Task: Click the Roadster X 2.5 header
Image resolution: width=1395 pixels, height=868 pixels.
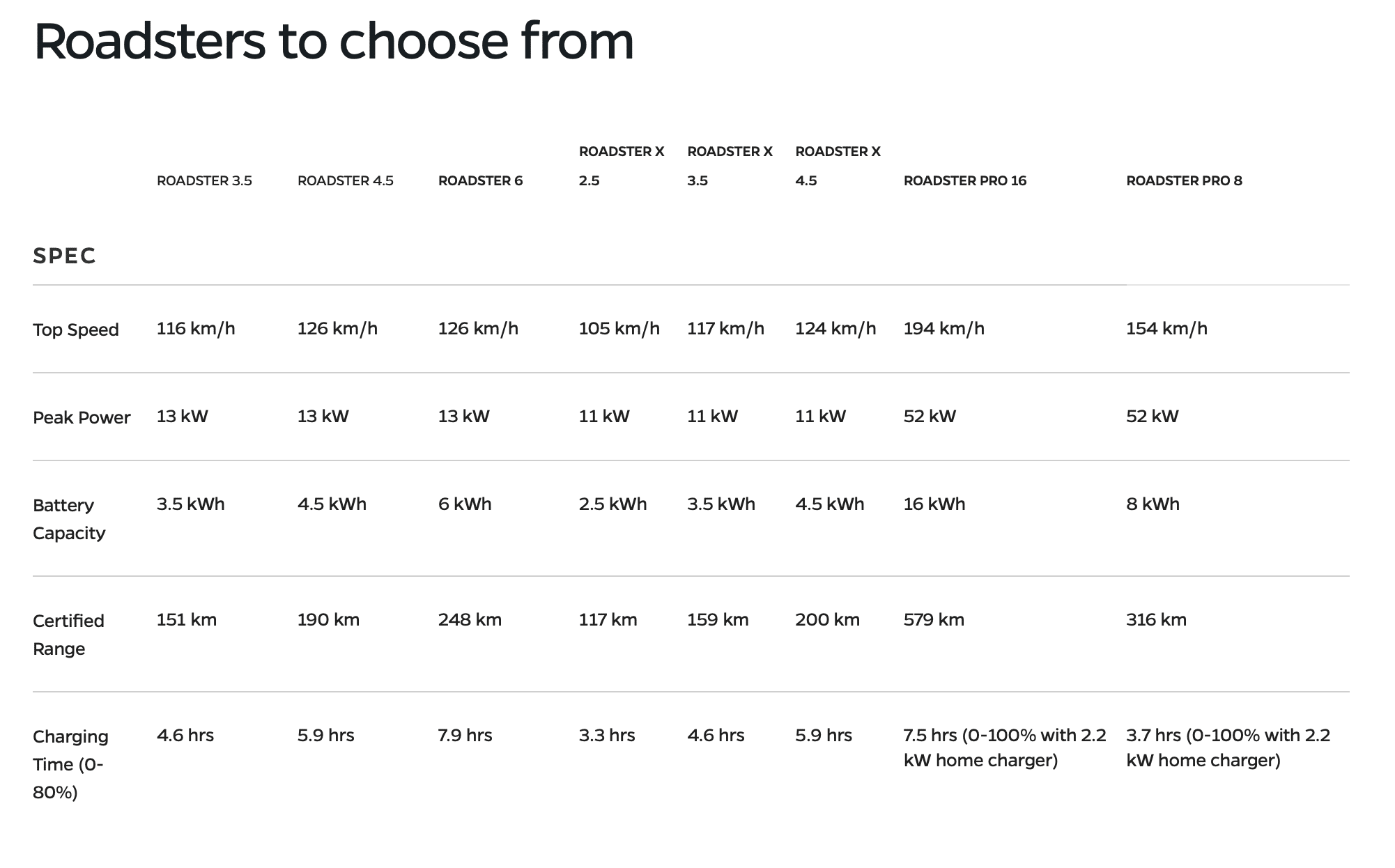Action: tap(621, 166)
